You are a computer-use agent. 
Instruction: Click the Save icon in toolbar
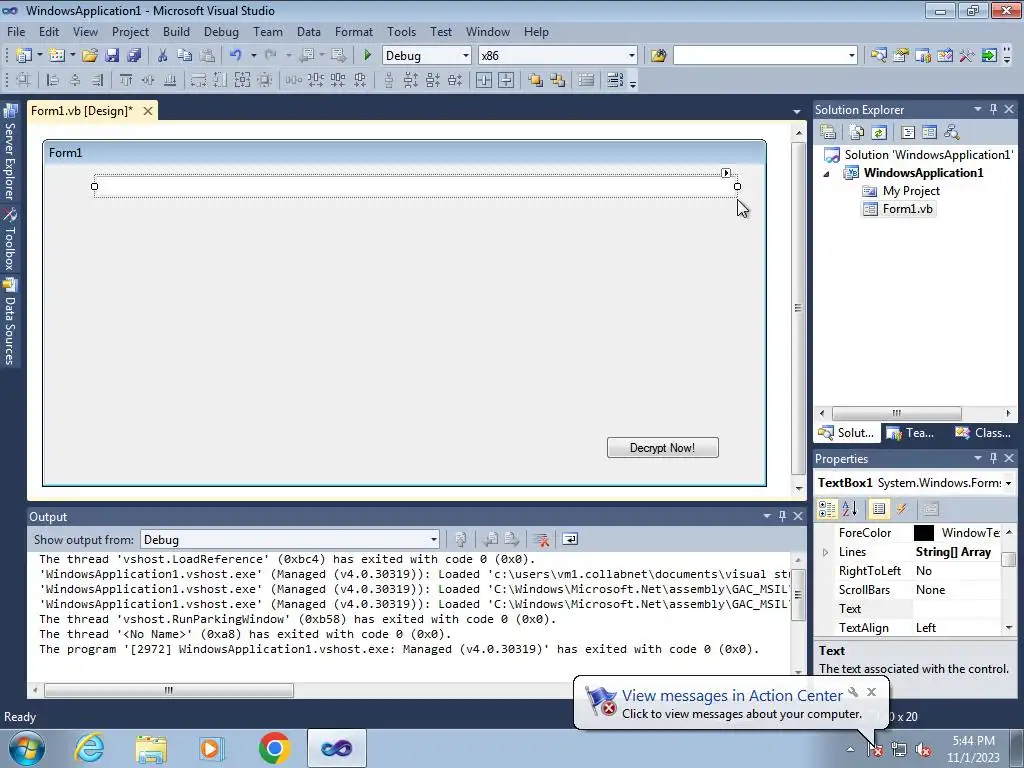[112, 56]
